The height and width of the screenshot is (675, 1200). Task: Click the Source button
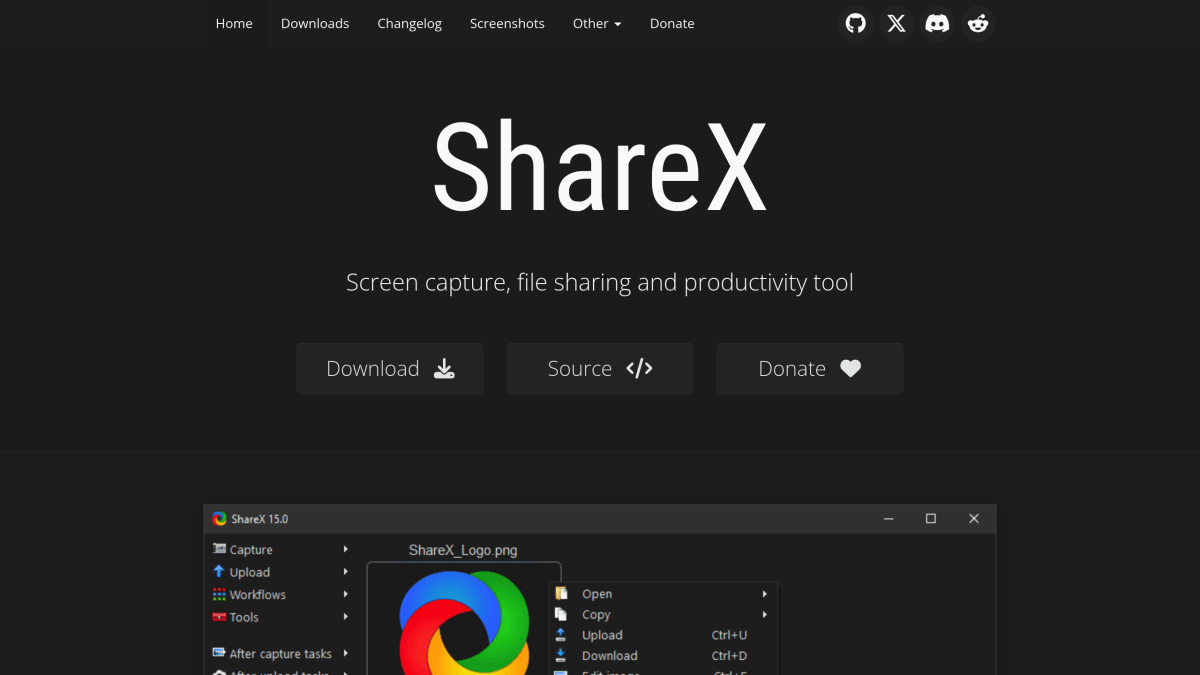599,368
